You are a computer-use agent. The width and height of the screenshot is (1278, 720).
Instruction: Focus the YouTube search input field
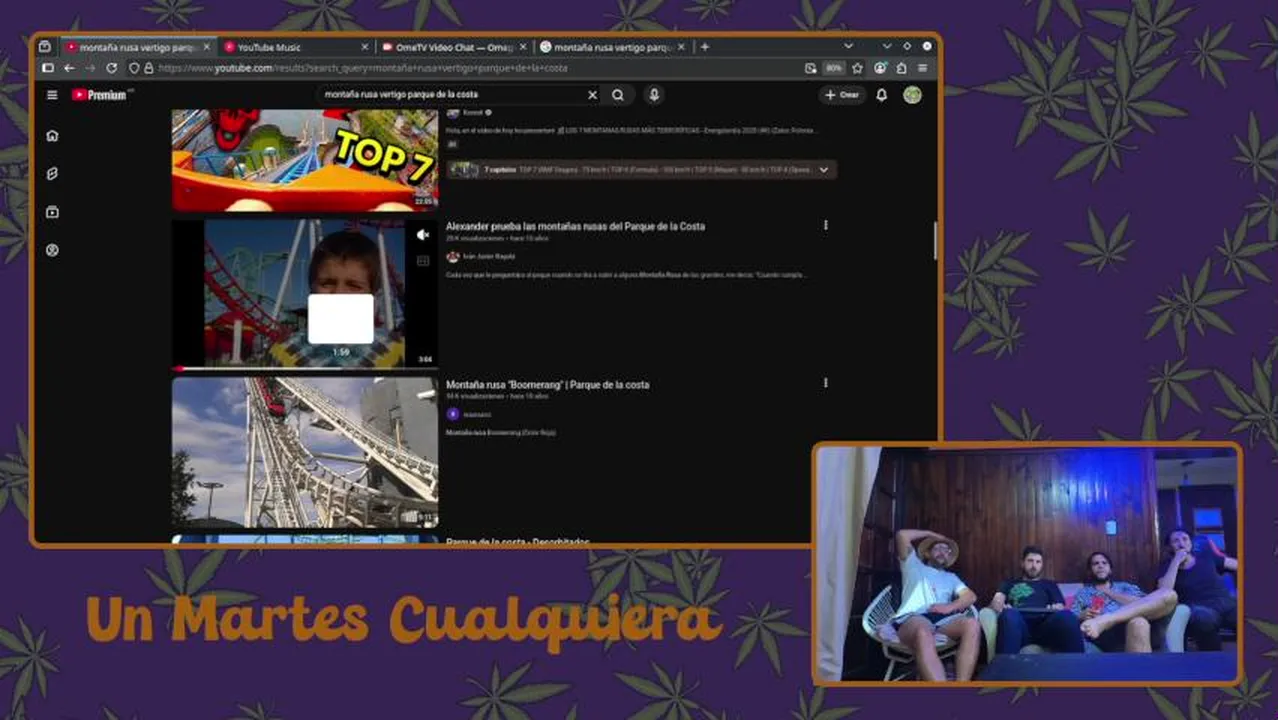tap(452, 95)
